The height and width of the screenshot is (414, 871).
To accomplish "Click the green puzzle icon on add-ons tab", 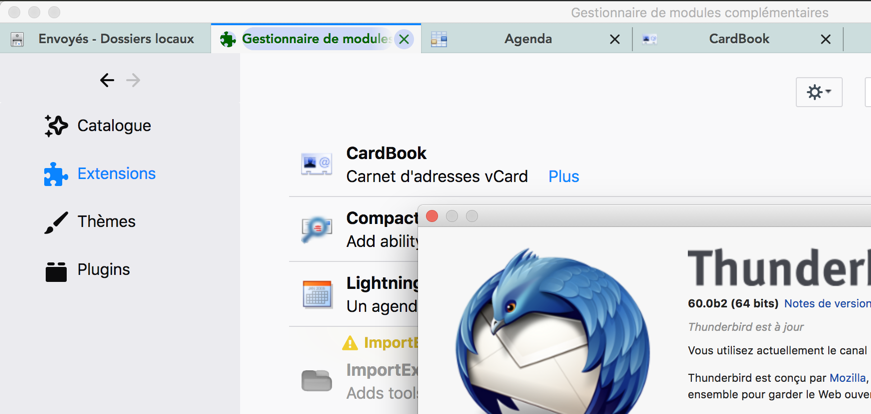I will coord(228,39).
